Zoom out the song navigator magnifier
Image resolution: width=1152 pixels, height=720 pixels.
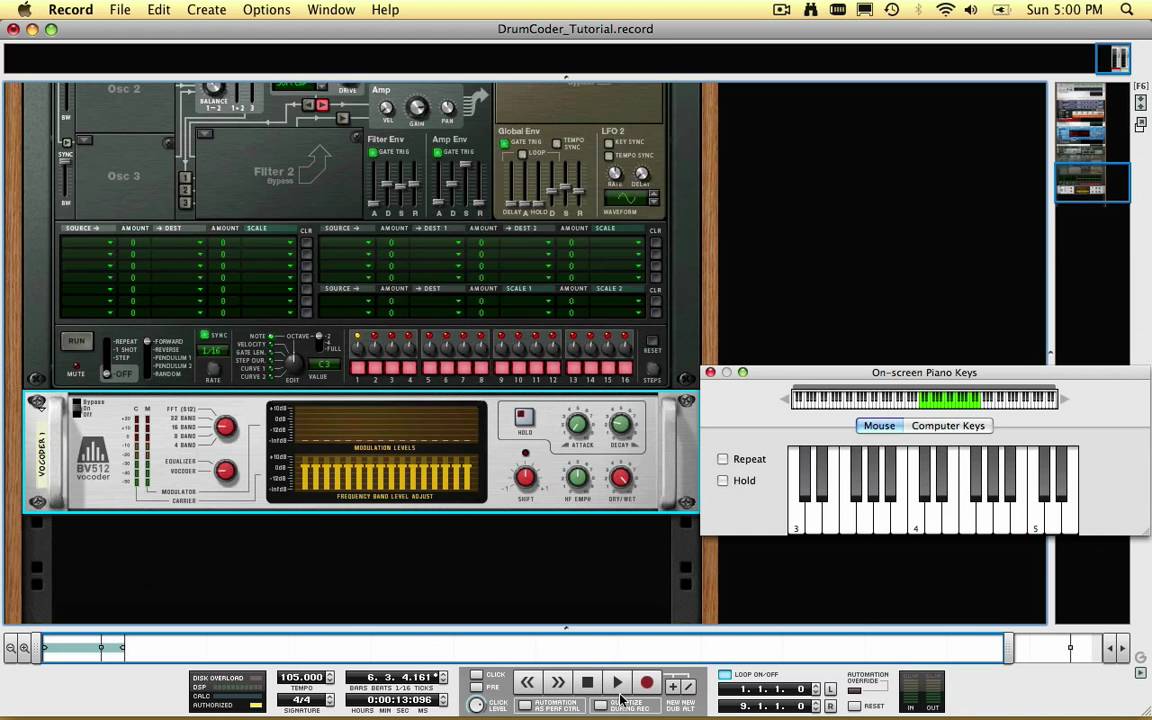(x=11, y=648)
